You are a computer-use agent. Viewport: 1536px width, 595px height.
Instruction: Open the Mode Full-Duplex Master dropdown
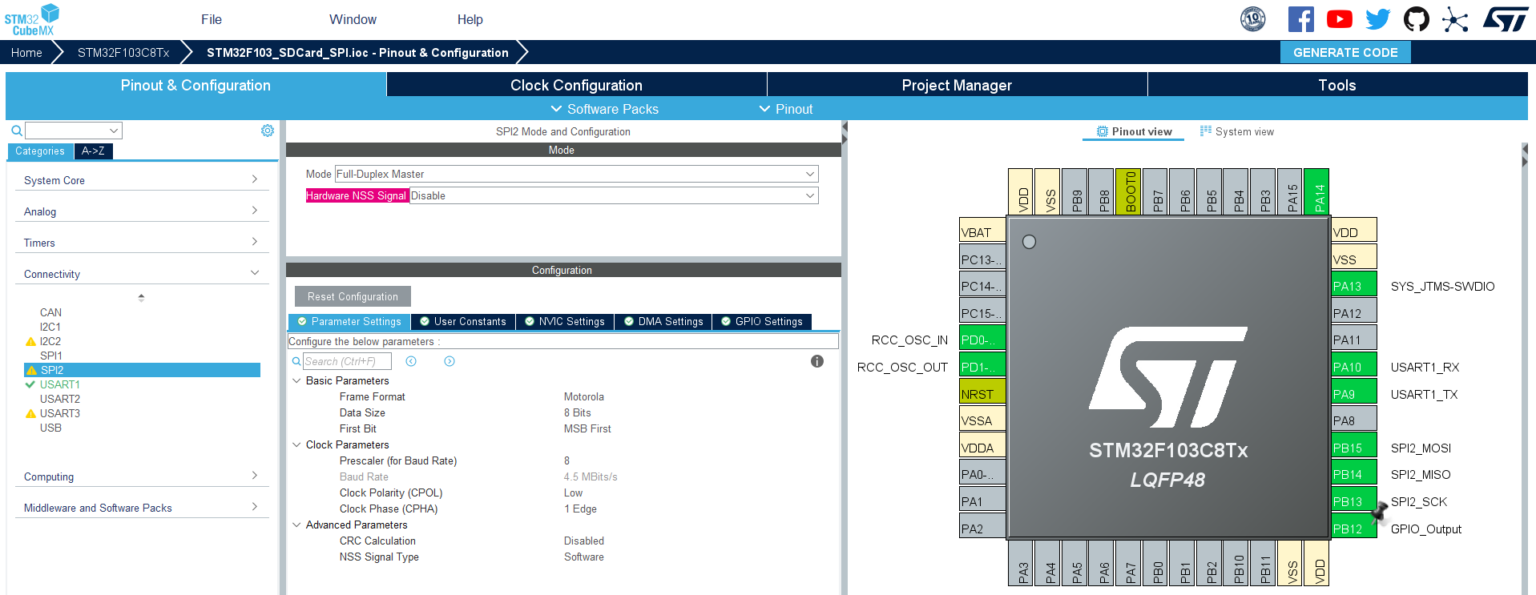click(x=576, y=174)
